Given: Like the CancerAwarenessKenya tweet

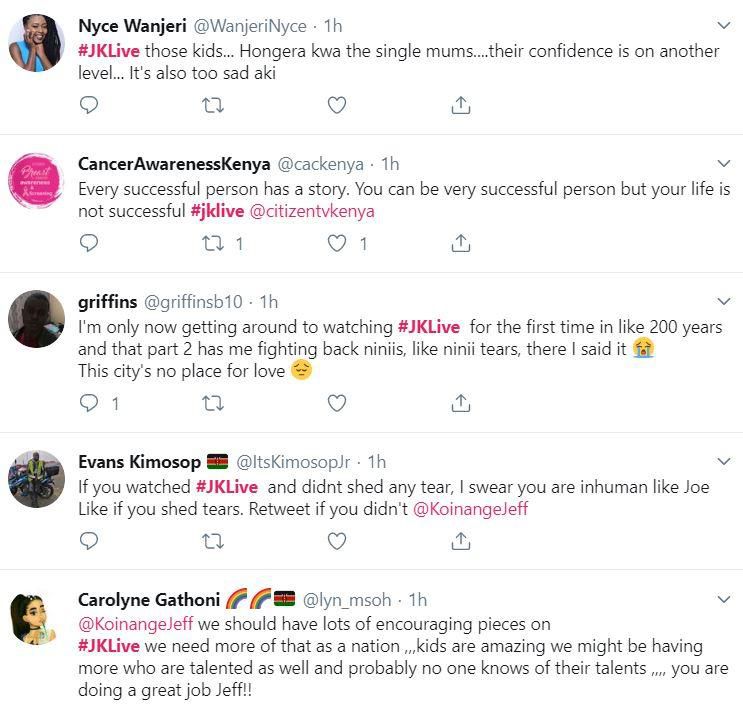Looking at the screenshot, I should click(337, 242).
